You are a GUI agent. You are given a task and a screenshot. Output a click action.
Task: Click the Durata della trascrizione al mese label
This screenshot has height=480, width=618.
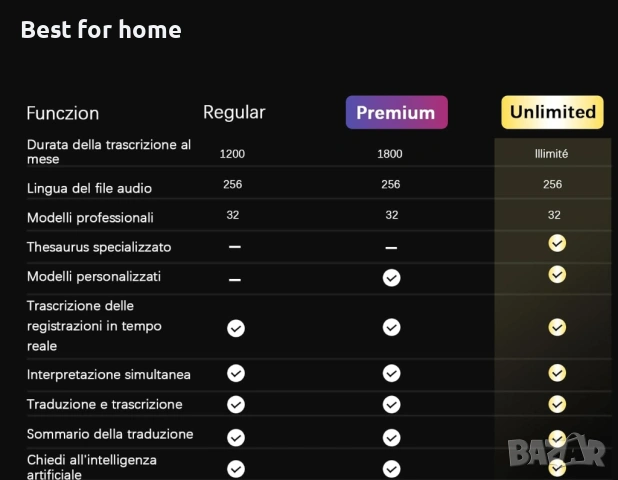(108, 152)
